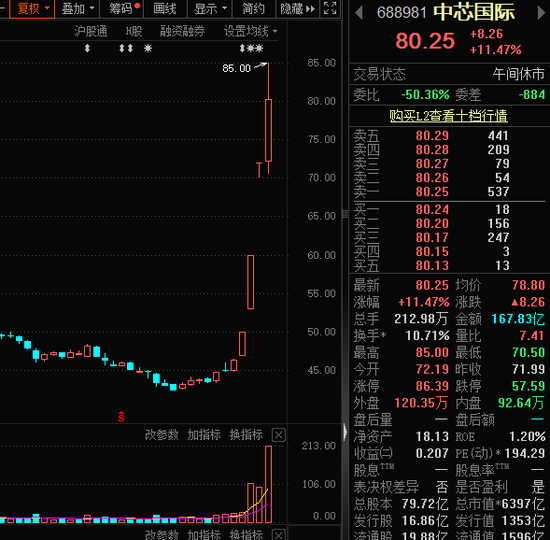550x540 pixels.
Task: Click the 均价 value 78.80
Action: coord(528,285)
